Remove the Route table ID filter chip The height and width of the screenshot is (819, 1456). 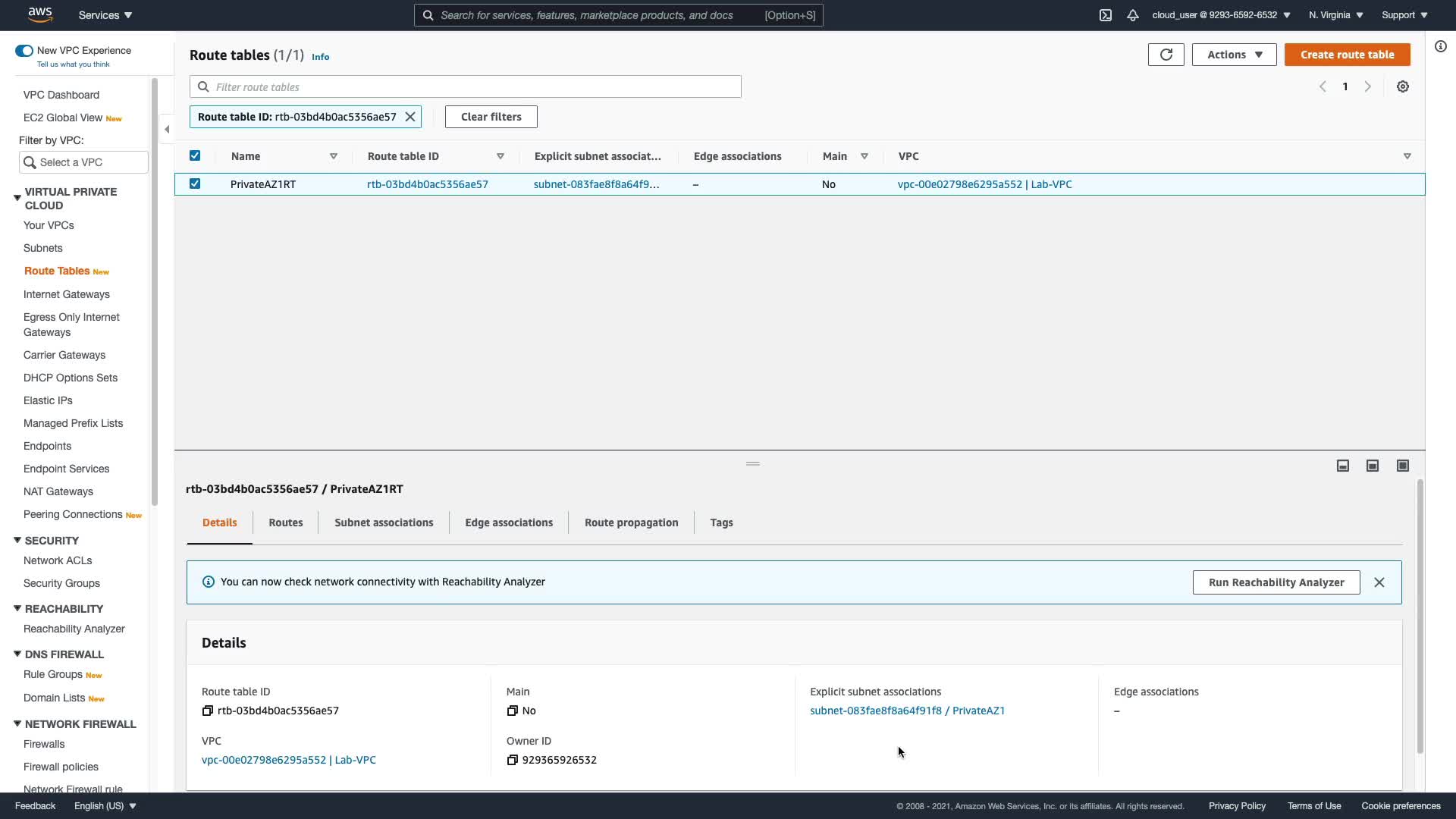click(410, 117)
